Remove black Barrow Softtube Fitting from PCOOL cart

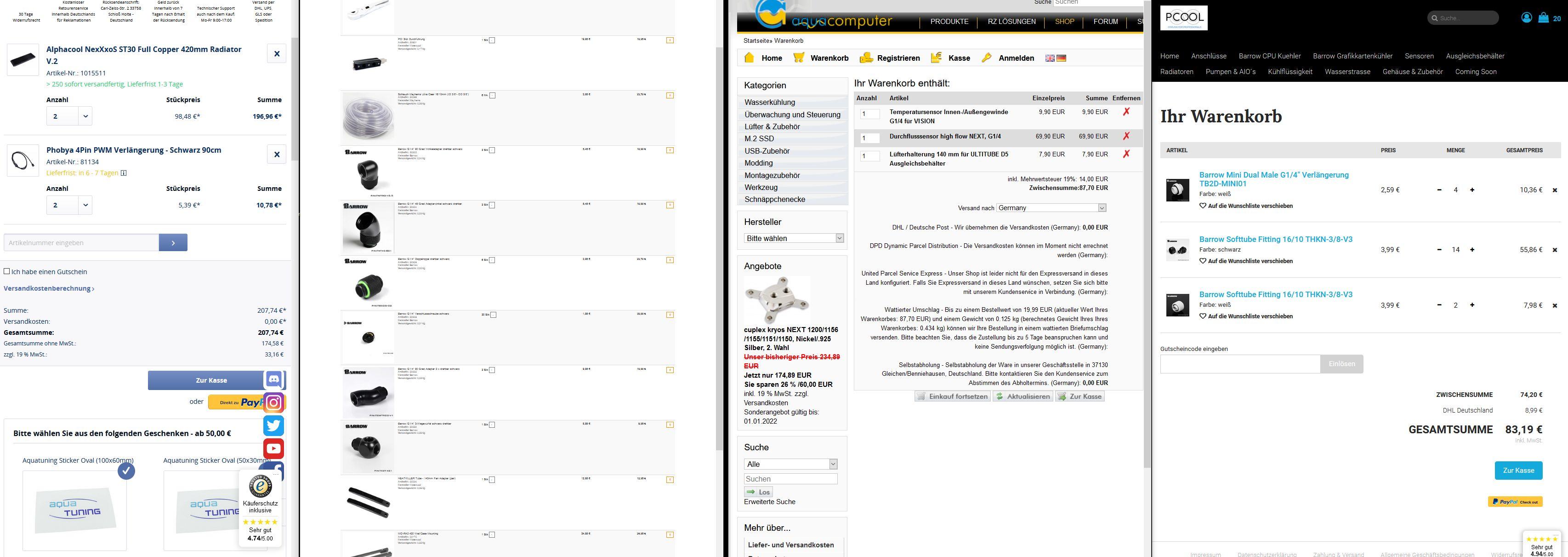click(1555, 250)
